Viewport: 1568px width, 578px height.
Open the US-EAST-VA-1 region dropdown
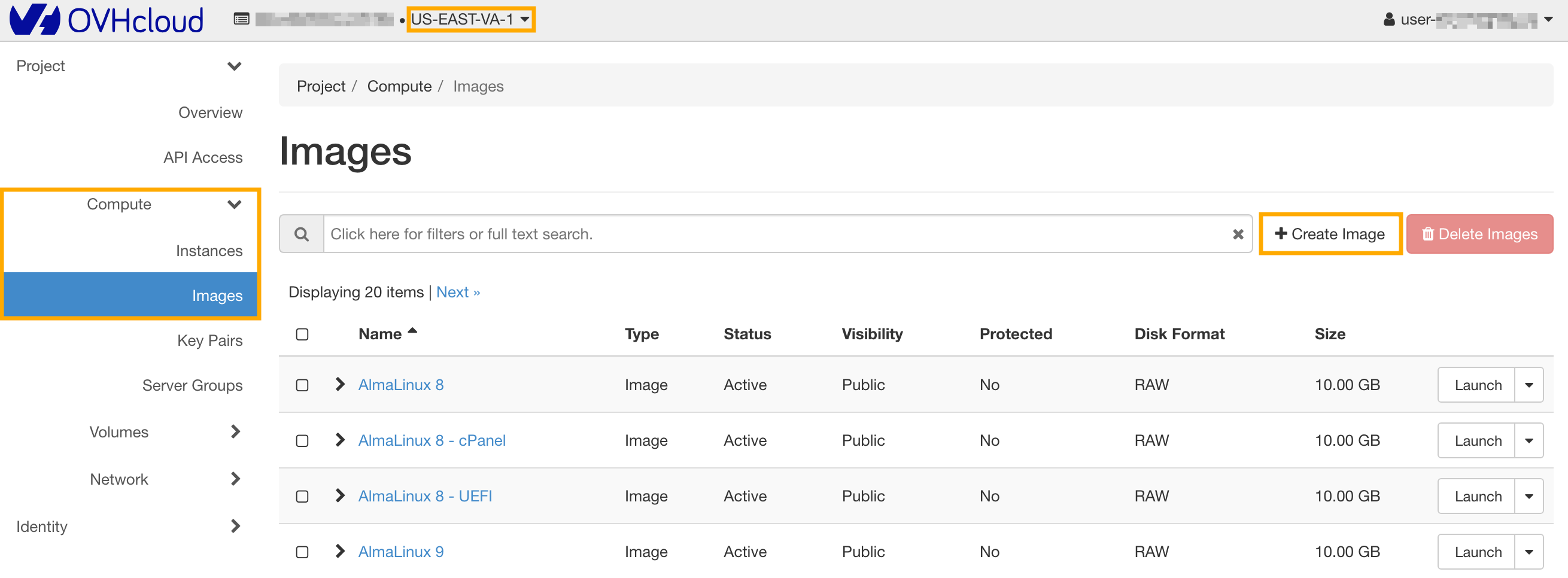pyautogui.click(x=470, y=20)
